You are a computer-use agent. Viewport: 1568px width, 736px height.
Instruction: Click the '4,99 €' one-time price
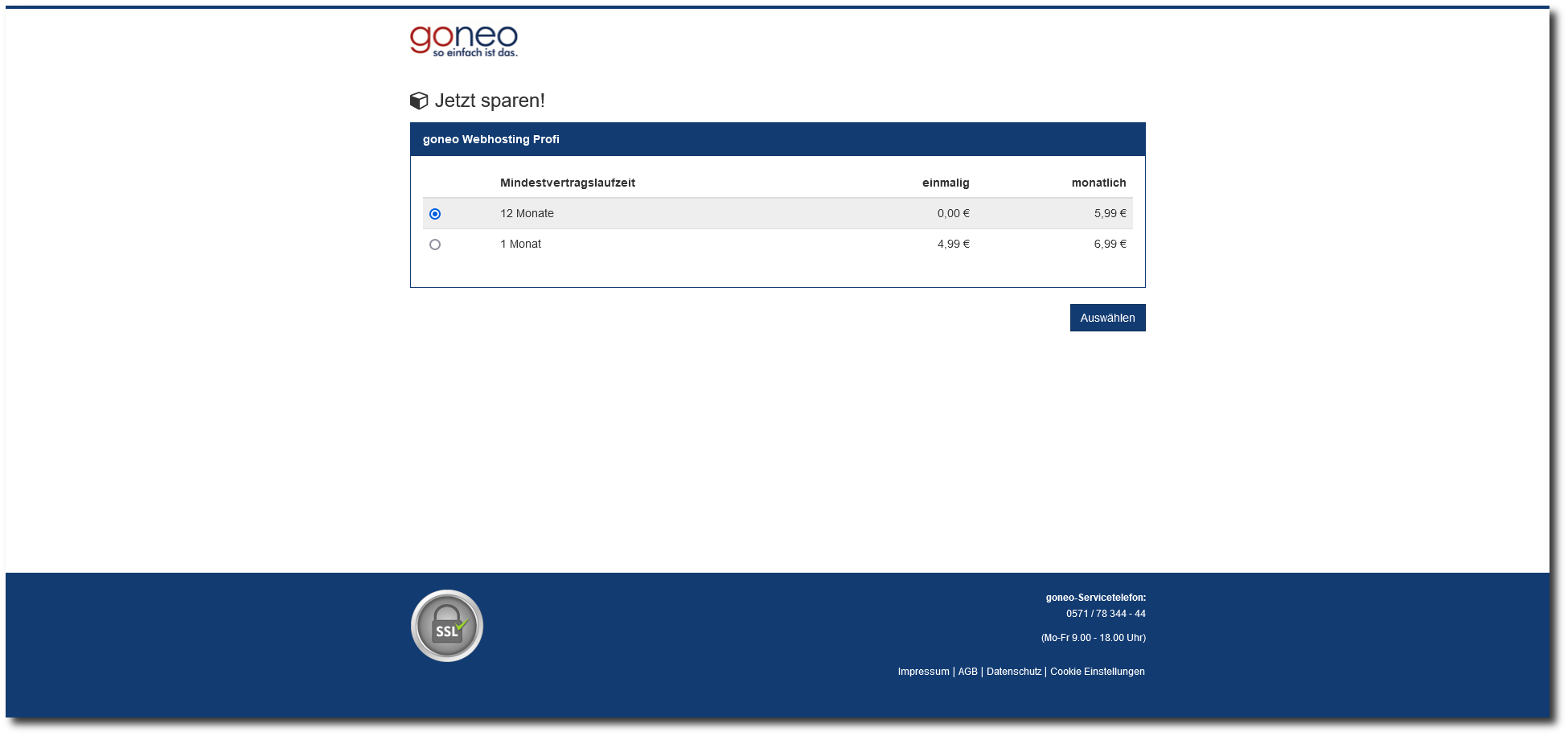click(953, 244)
